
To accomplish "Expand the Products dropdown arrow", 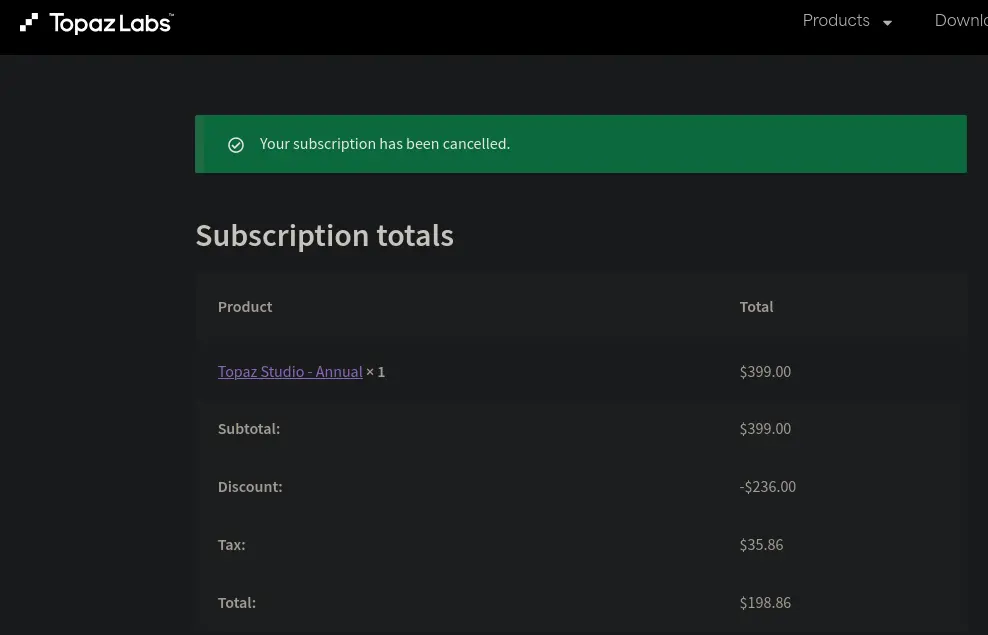I will pos(887,23).
